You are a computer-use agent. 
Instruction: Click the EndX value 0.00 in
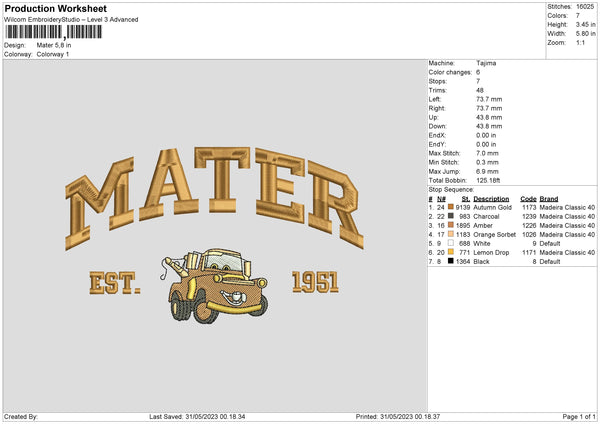[x=486, y=135]
